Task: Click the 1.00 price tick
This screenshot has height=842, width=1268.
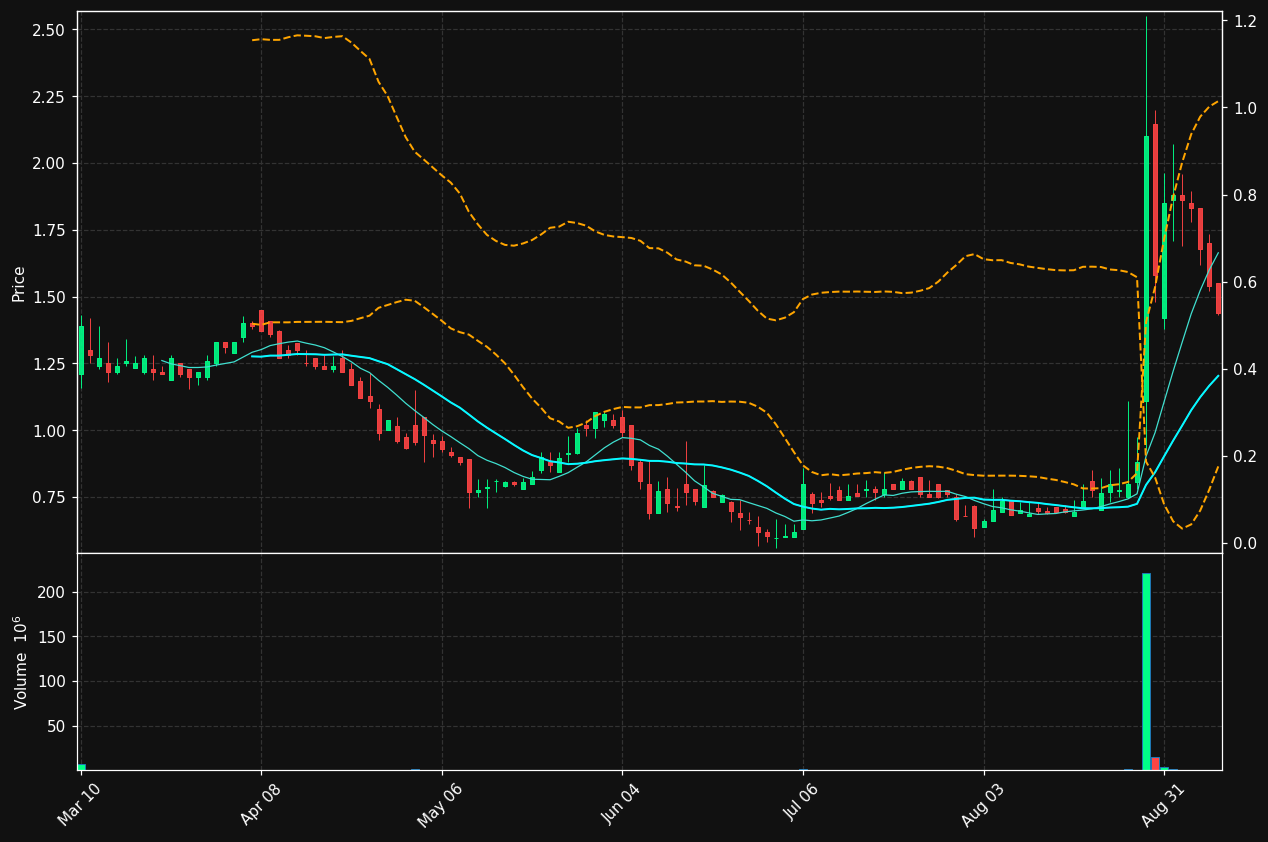Action: [51, 431]
